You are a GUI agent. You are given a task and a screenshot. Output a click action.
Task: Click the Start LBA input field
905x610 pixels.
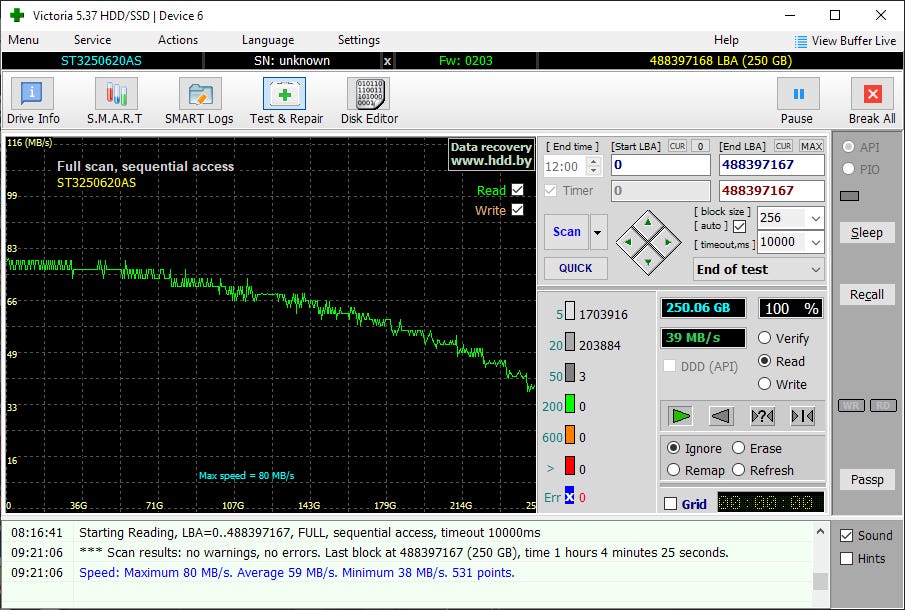click(660, 165)
